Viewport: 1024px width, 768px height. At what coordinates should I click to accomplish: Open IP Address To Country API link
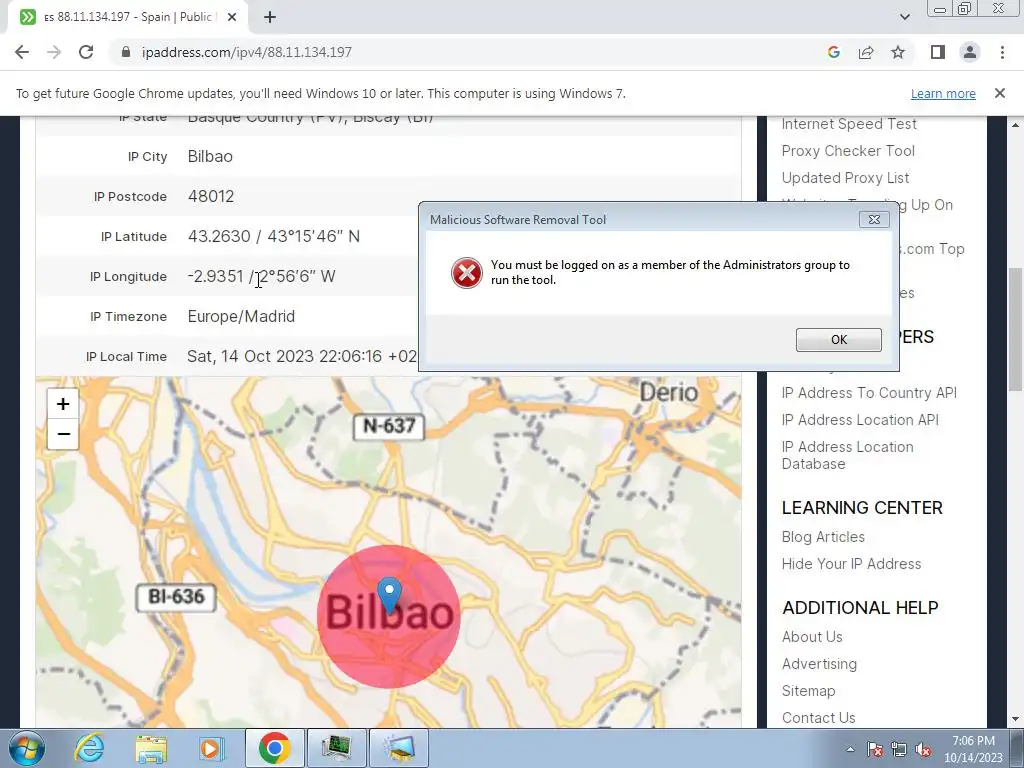coord(869,393)
